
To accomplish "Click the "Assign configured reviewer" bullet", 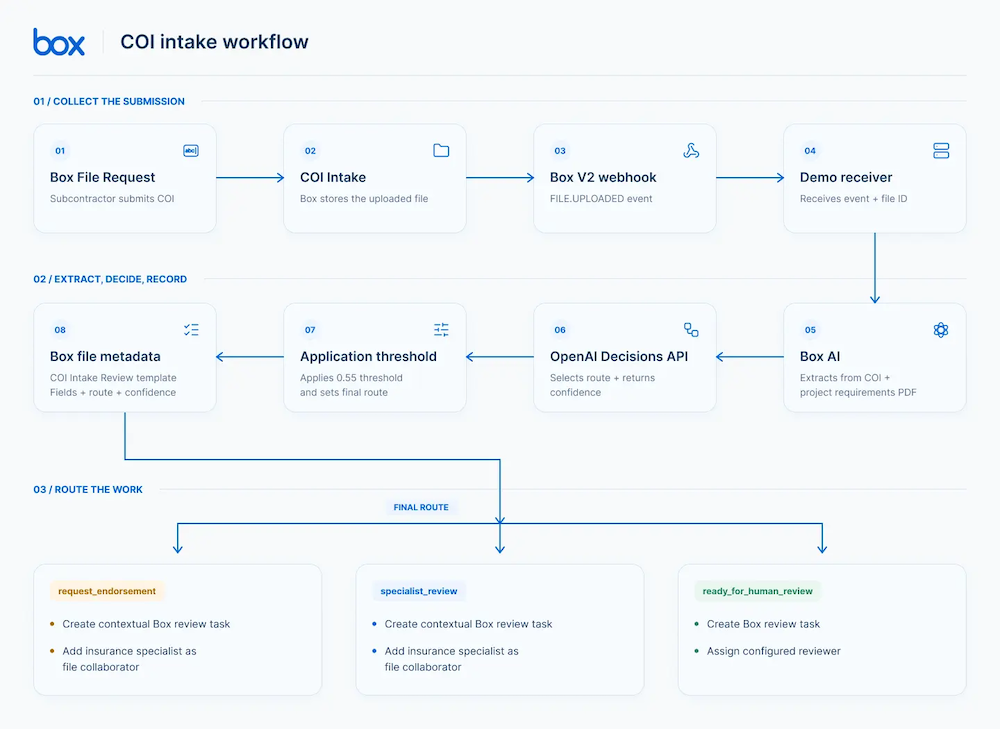I will [x=774, y=651].
